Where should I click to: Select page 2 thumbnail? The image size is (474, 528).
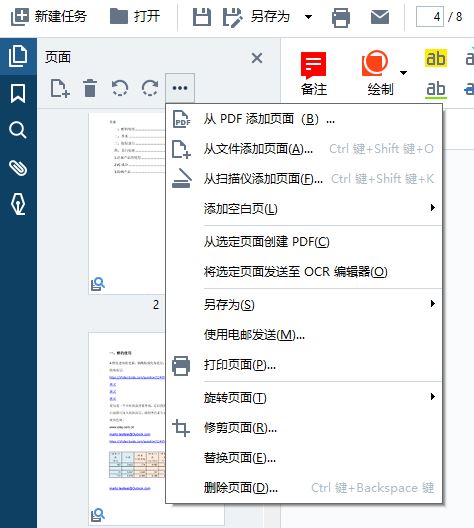tap(127, 204)
